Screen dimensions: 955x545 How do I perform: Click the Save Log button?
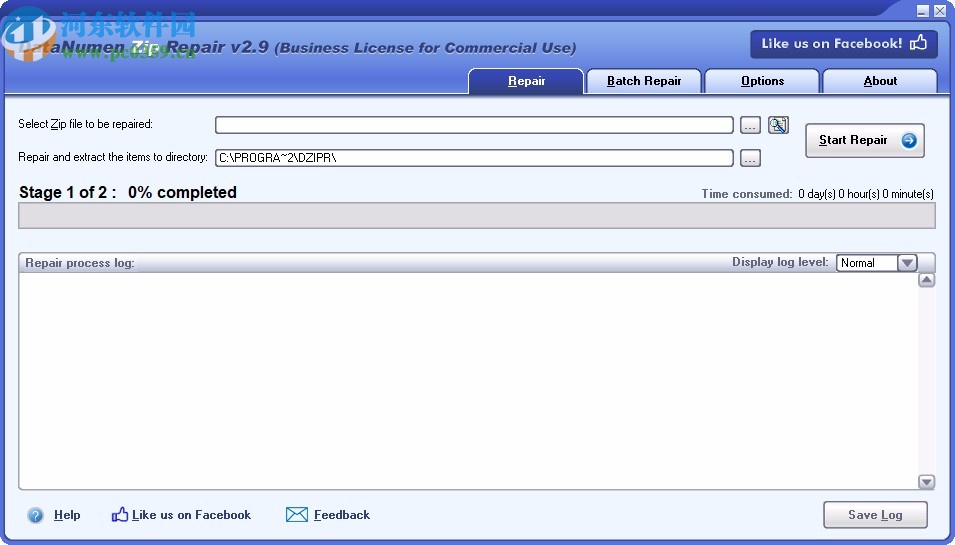[875, 515]
